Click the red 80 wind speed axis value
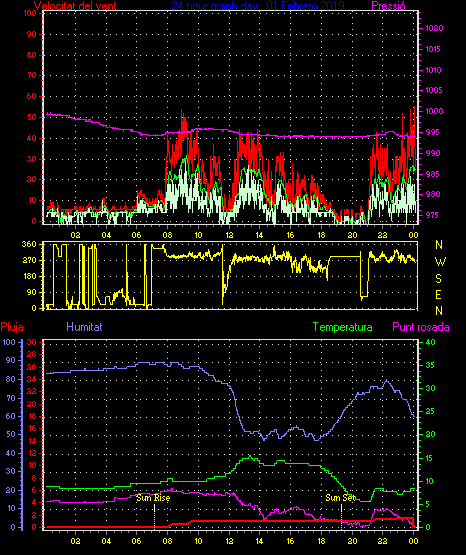 point(32,55)
